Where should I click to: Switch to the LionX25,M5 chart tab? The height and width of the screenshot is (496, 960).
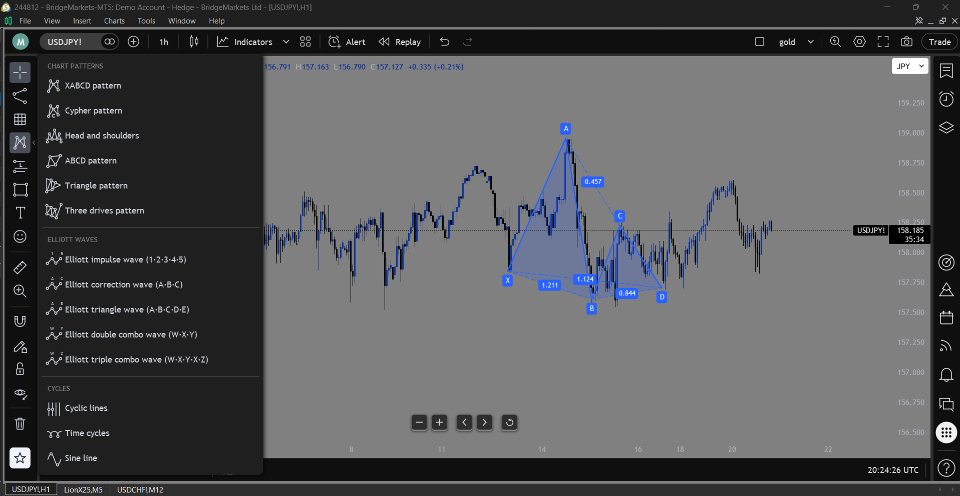pos(84,489)
